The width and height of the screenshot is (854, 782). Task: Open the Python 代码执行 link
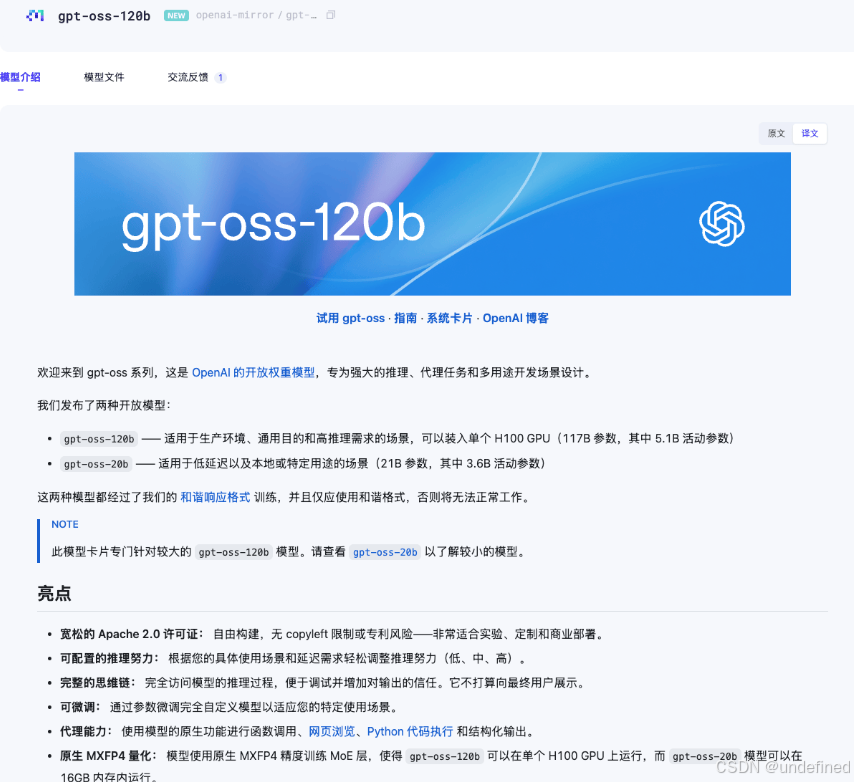coord(410,731)
